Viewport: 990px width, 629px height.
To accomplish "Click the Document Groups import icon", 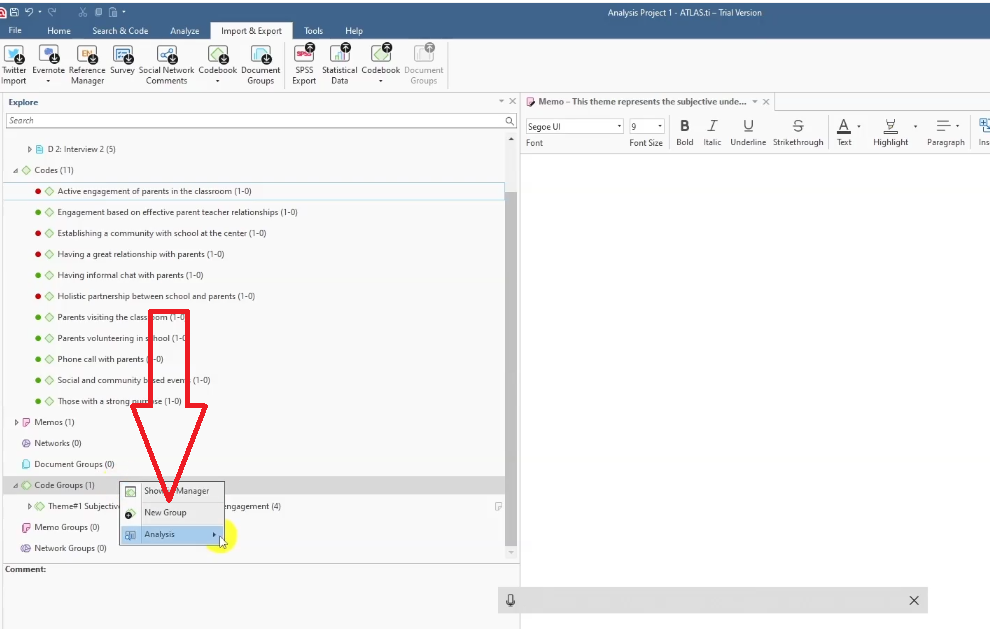I will tap(260, 56).
